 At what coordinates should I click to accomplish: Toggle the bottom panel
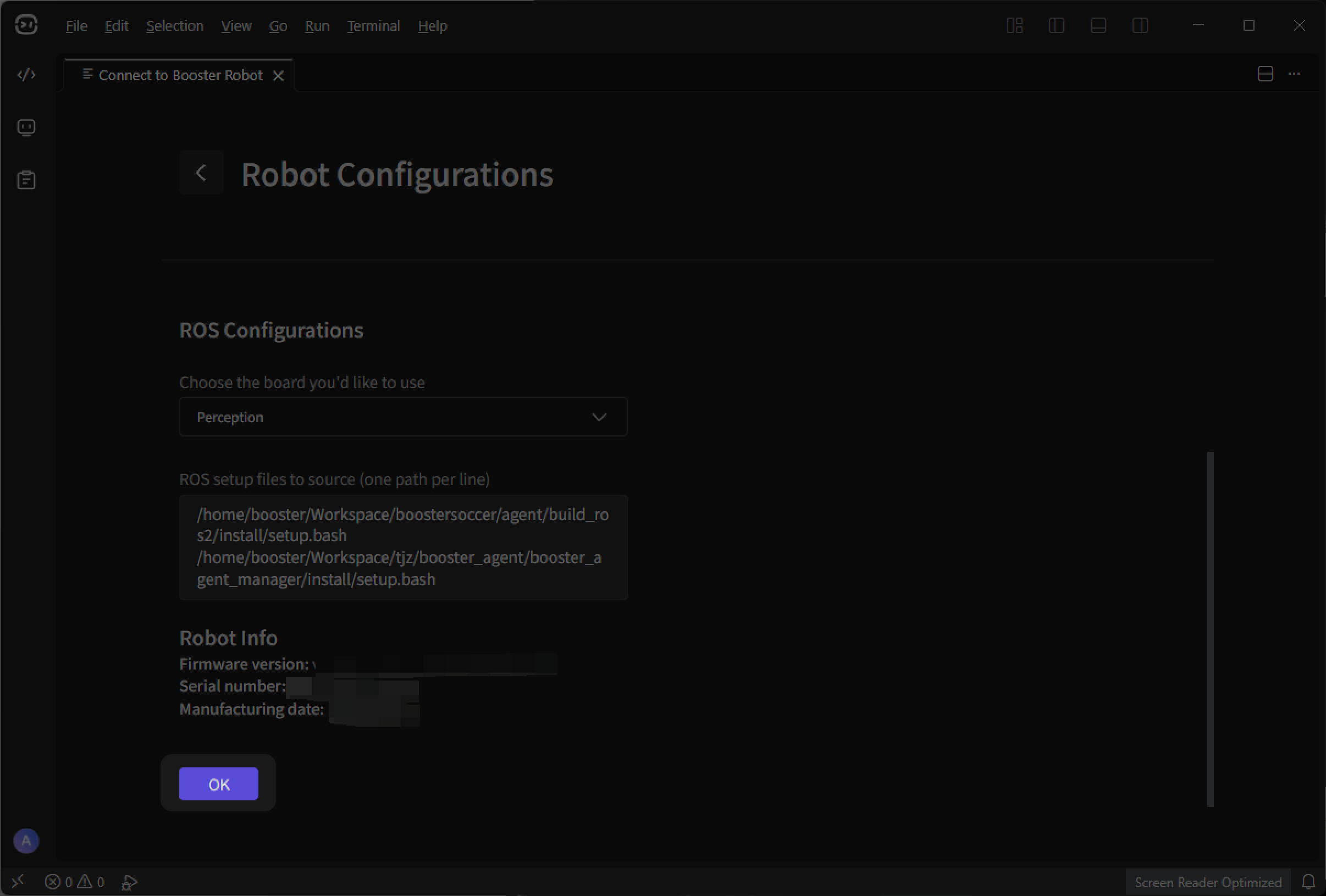[x=1098, y=26]
